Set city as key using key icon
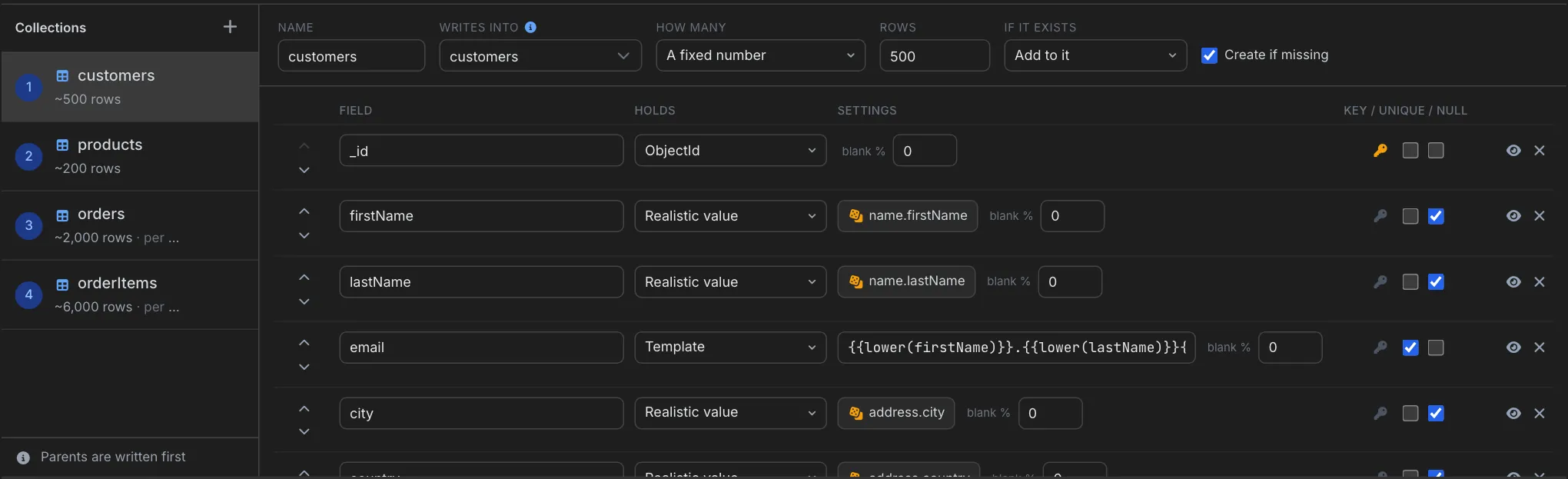The width and height of the screenshot is (1568, 479). click(x=1380, y=414)
